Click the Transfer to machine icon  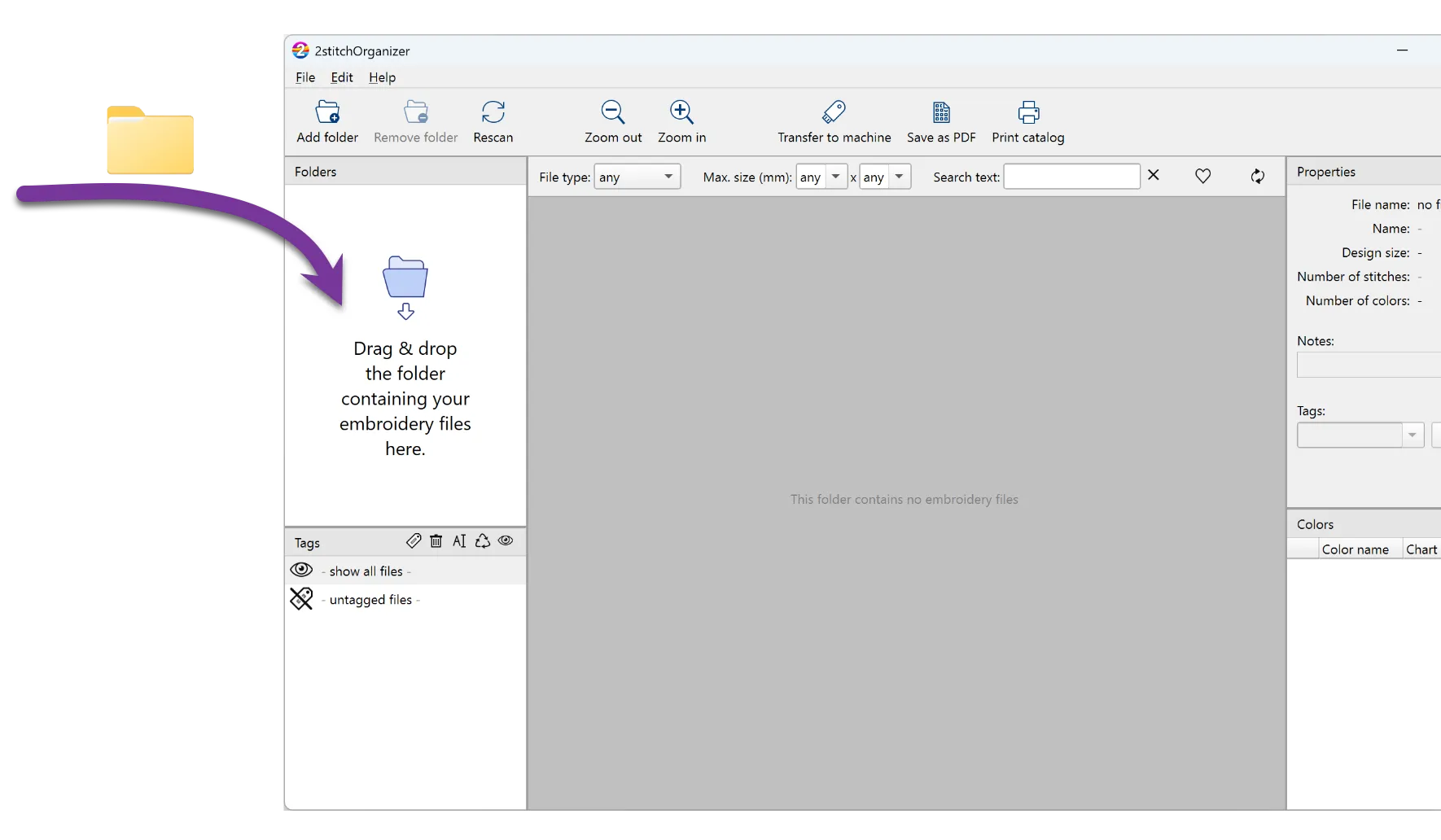834,112
